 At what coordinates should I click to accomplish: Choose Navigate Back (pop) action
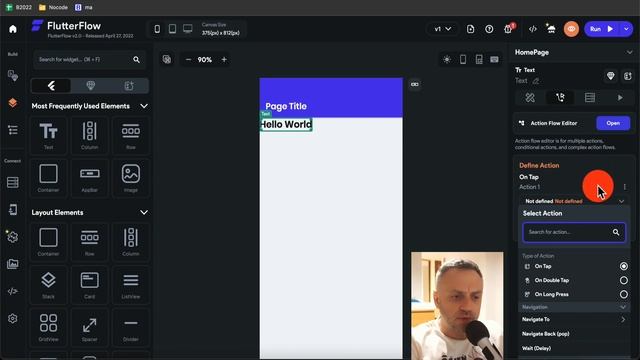pyautogui.click(x=546, y=334)
